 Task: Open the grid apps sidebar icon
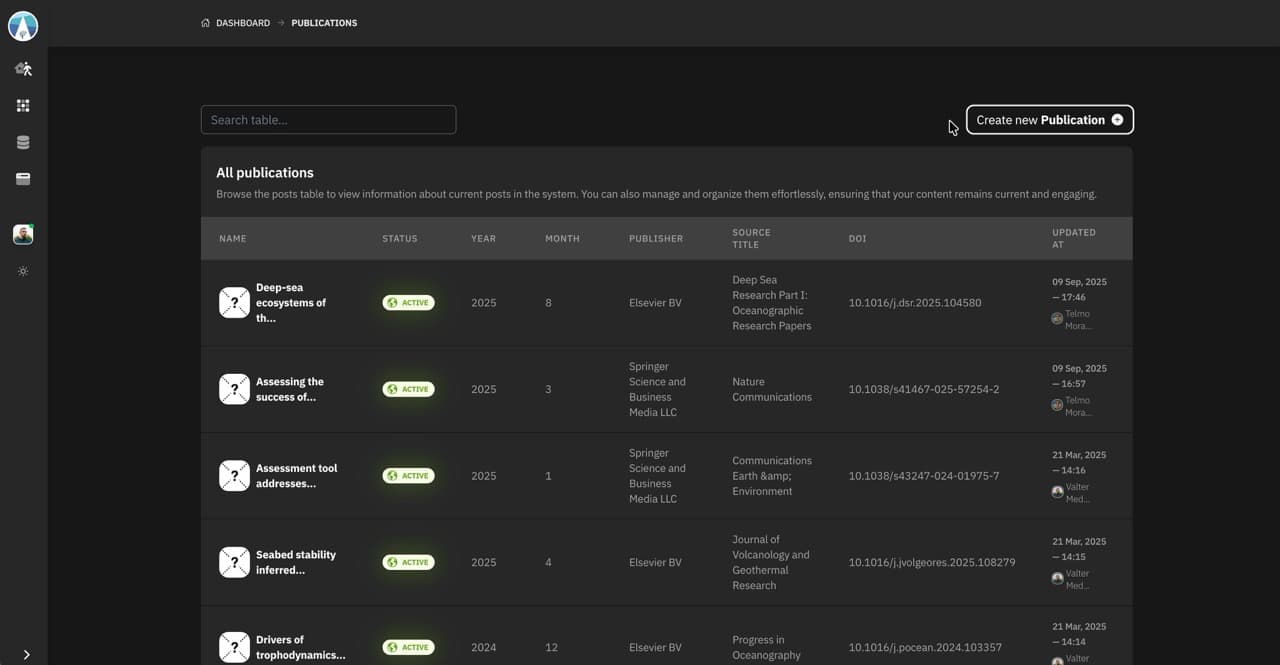click(23, 106)
